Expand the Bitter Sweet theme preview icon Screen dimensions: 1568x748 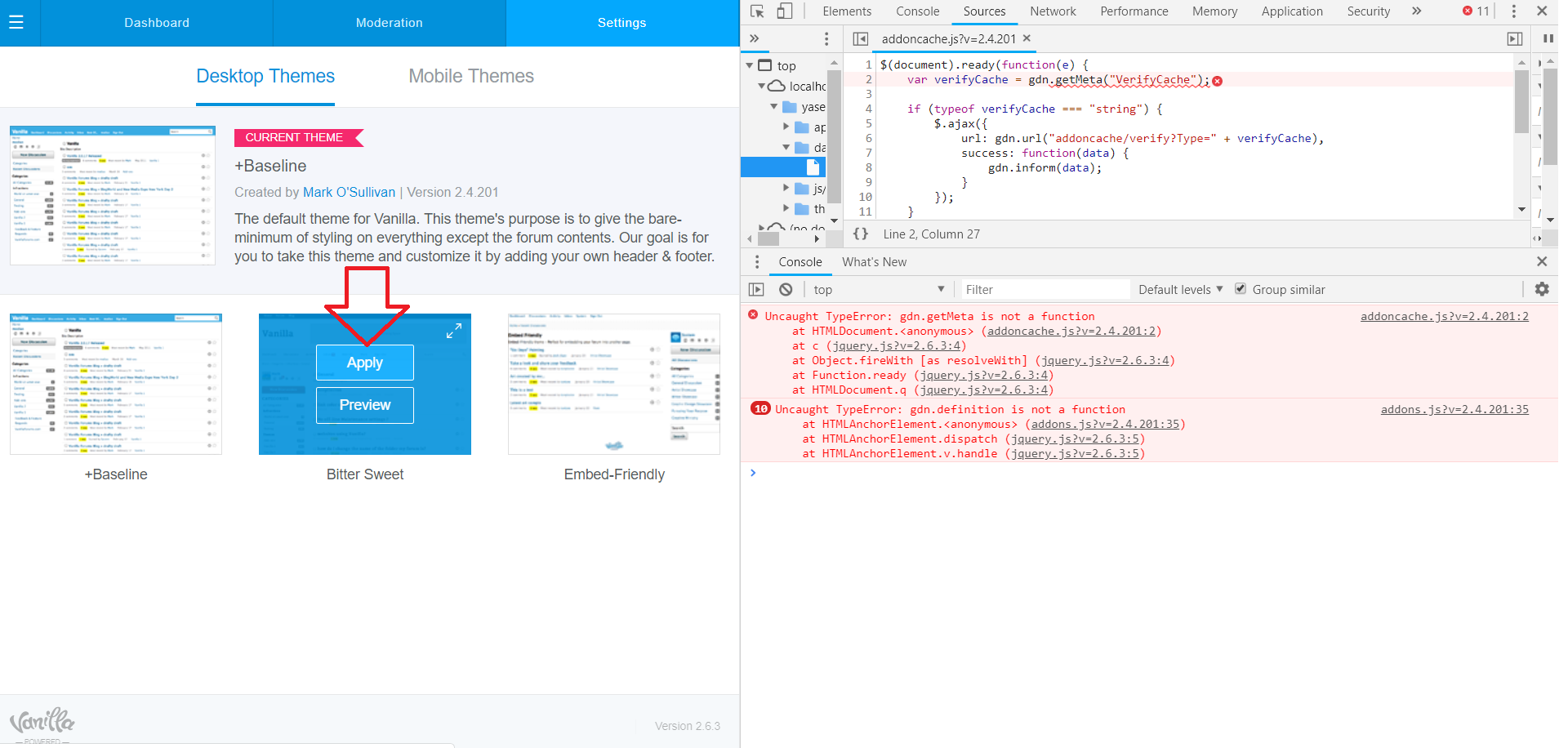tap(454, 331)
